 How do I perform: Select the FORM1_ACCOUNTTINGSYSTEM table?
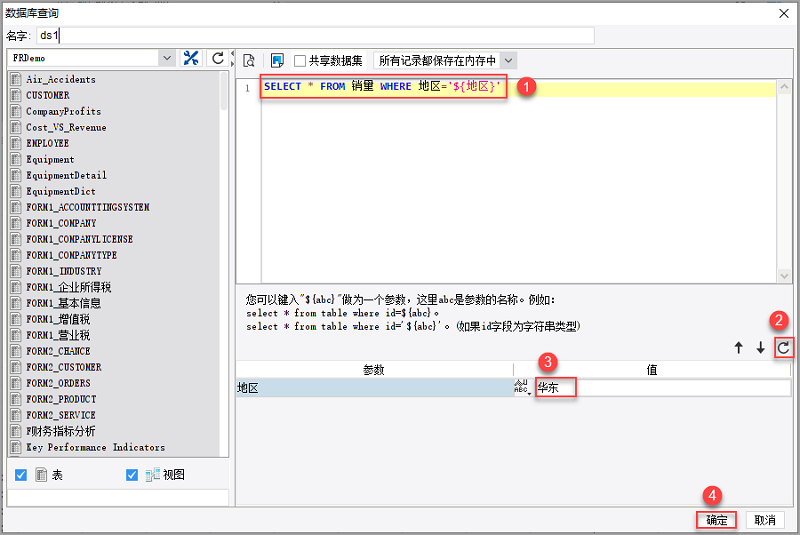click(88, 207)
